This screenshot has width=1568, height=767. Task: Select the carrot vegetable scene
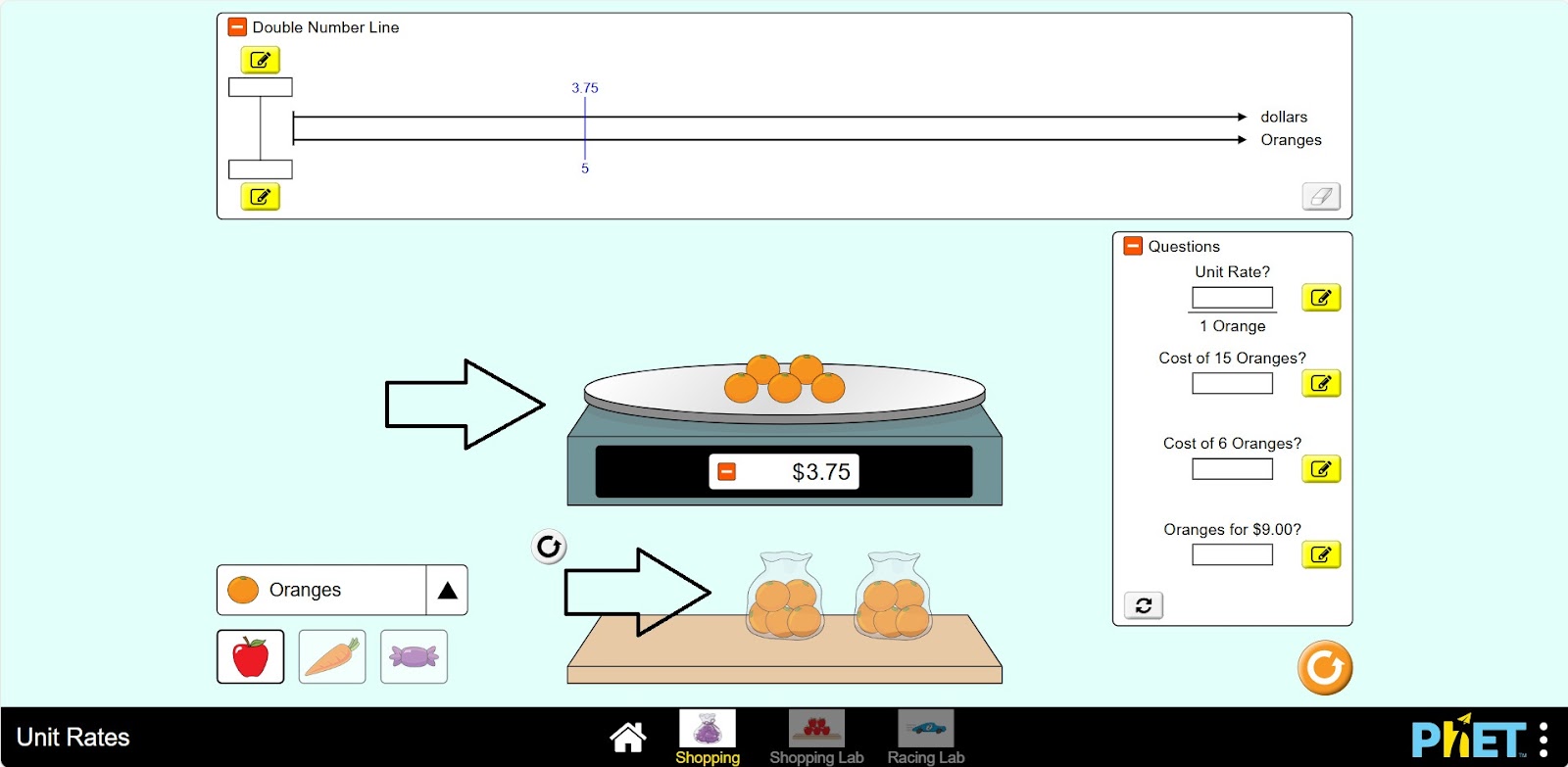(332, 656)
